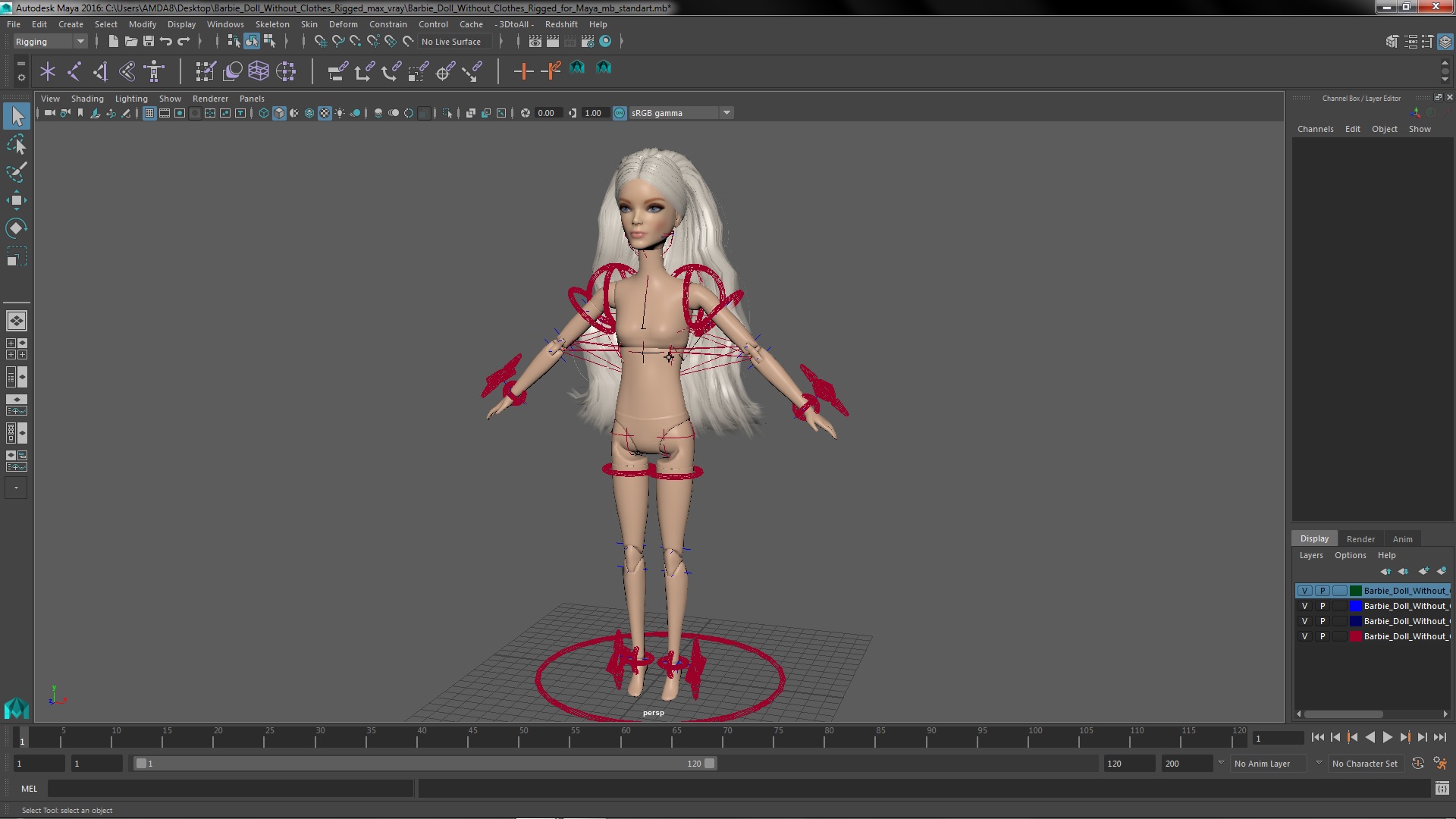Open the Channels menu in Channel Box
This screenshot has height=819, width=1456.
pyautogui.click(x=1315, y=129)
